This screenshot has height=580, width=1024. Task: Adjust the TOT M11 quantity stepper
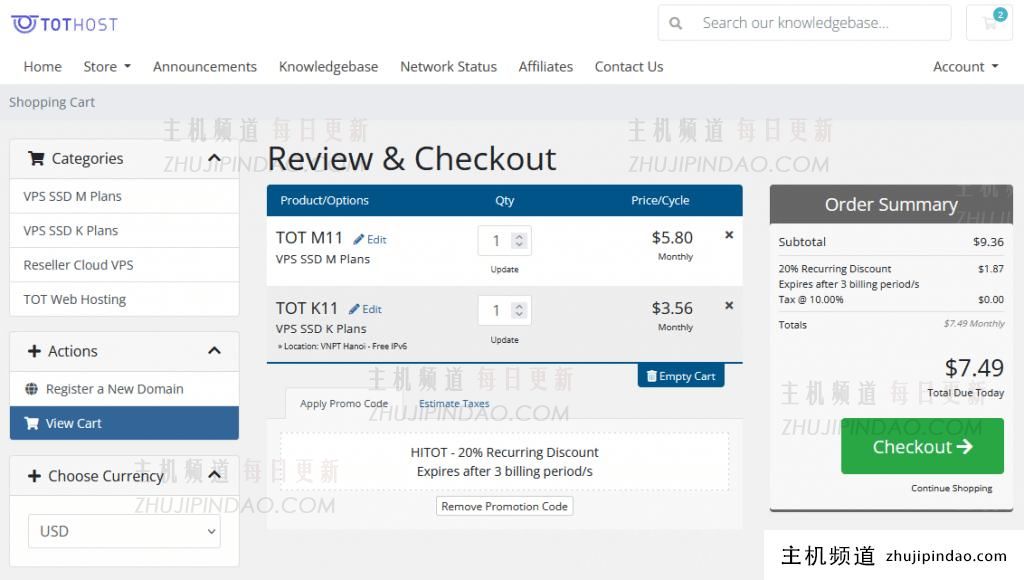click(519, 240)
